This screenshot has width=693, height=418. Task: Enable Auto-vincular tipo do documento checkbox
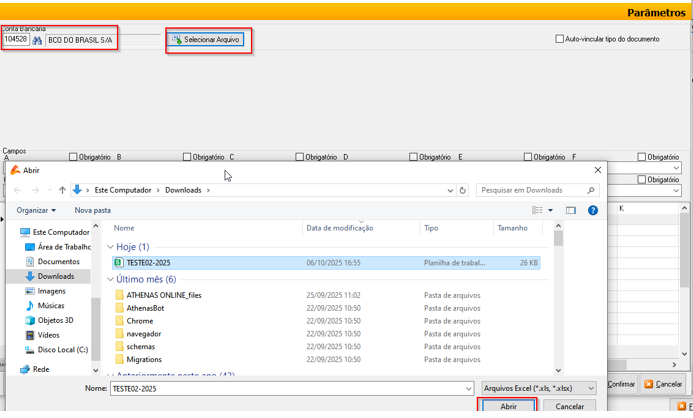tap(560, 39)
